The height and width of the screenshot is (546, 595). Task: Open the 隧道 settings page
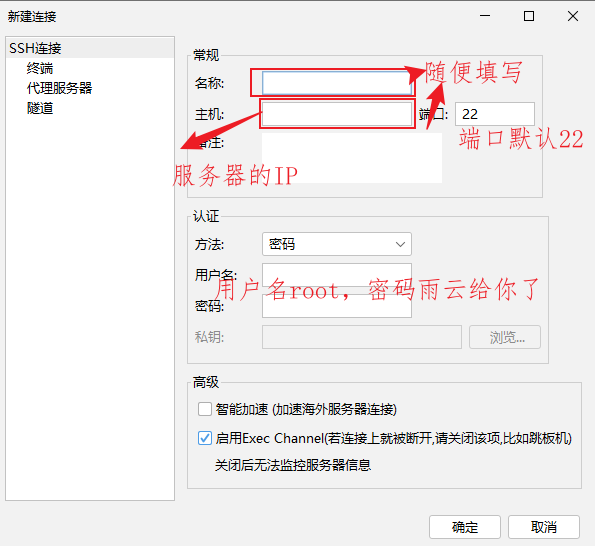tap(40, 108)
